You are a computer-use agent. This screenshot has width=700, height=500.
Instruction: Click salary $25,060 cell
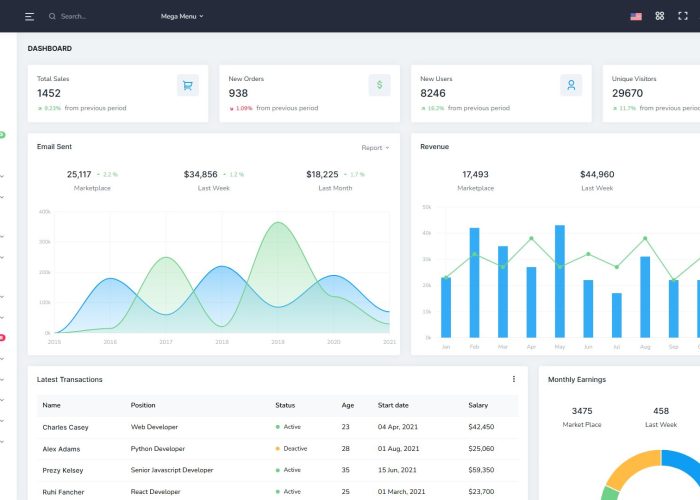(x=481, y=449)
